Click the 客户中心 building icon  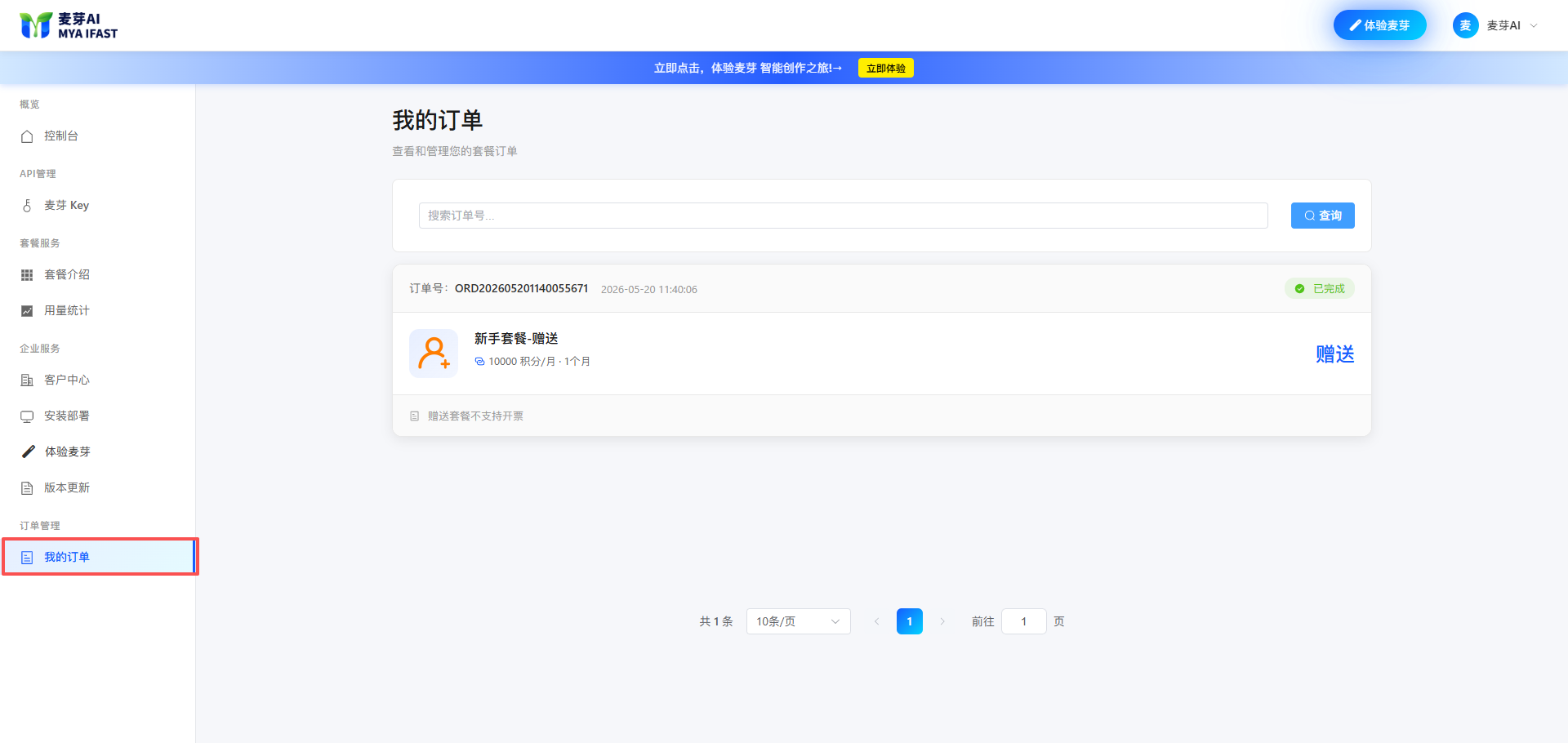[x=27, y=380]
